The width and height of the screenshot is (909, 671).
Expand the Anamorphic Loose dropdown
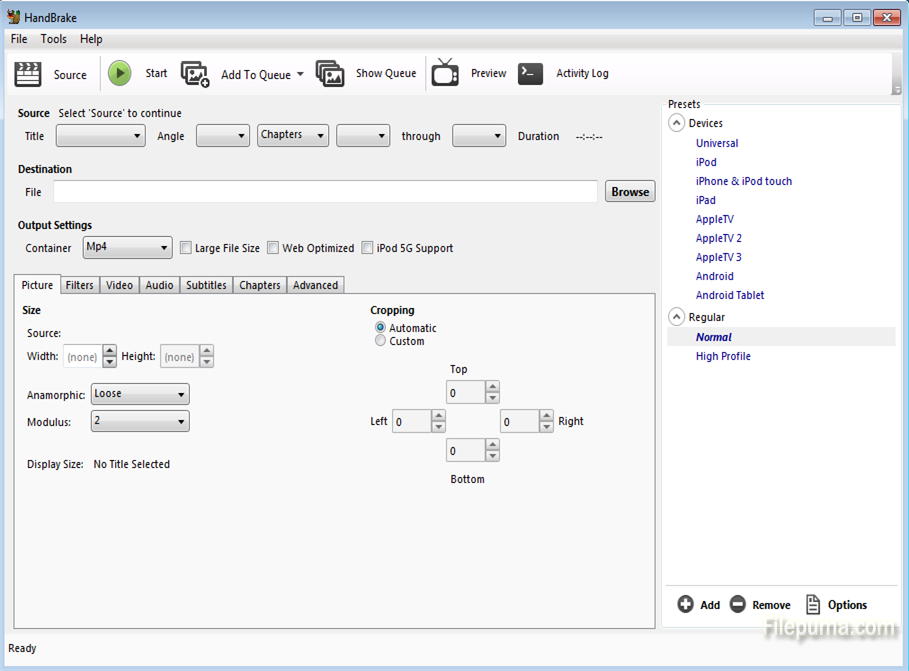click(140, 394)
